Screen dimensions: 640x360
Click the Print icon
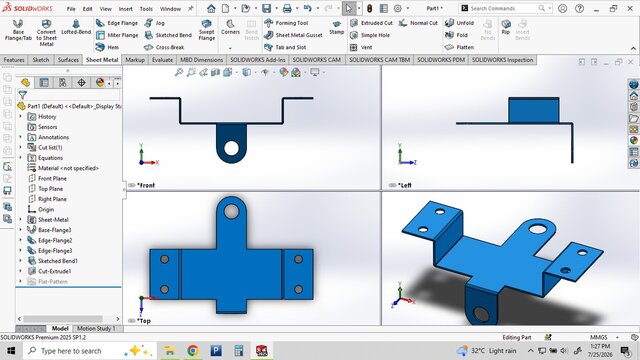287,8
